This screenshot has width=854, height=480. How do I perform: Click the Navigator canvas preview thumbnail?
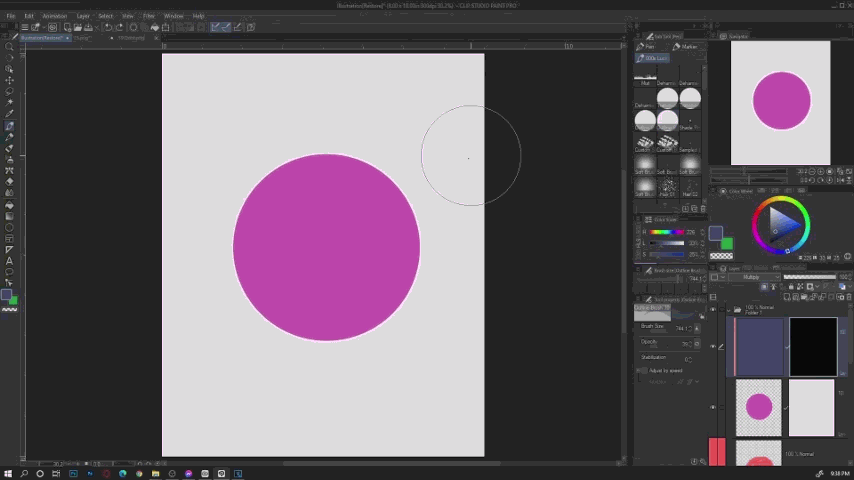click(781, 102)
